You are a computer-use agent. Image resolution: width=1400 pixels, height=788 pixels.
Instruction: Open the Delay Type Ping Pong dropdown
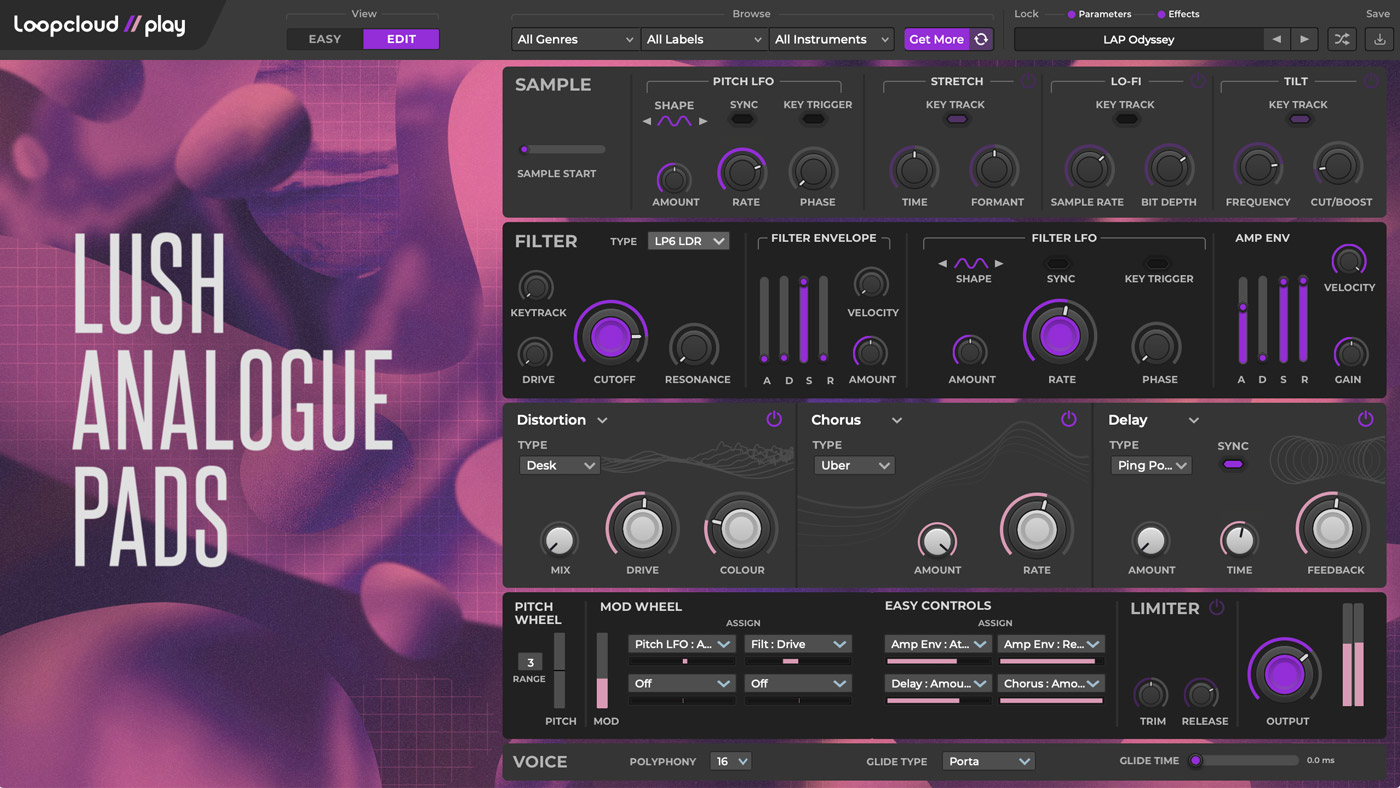1151,465
